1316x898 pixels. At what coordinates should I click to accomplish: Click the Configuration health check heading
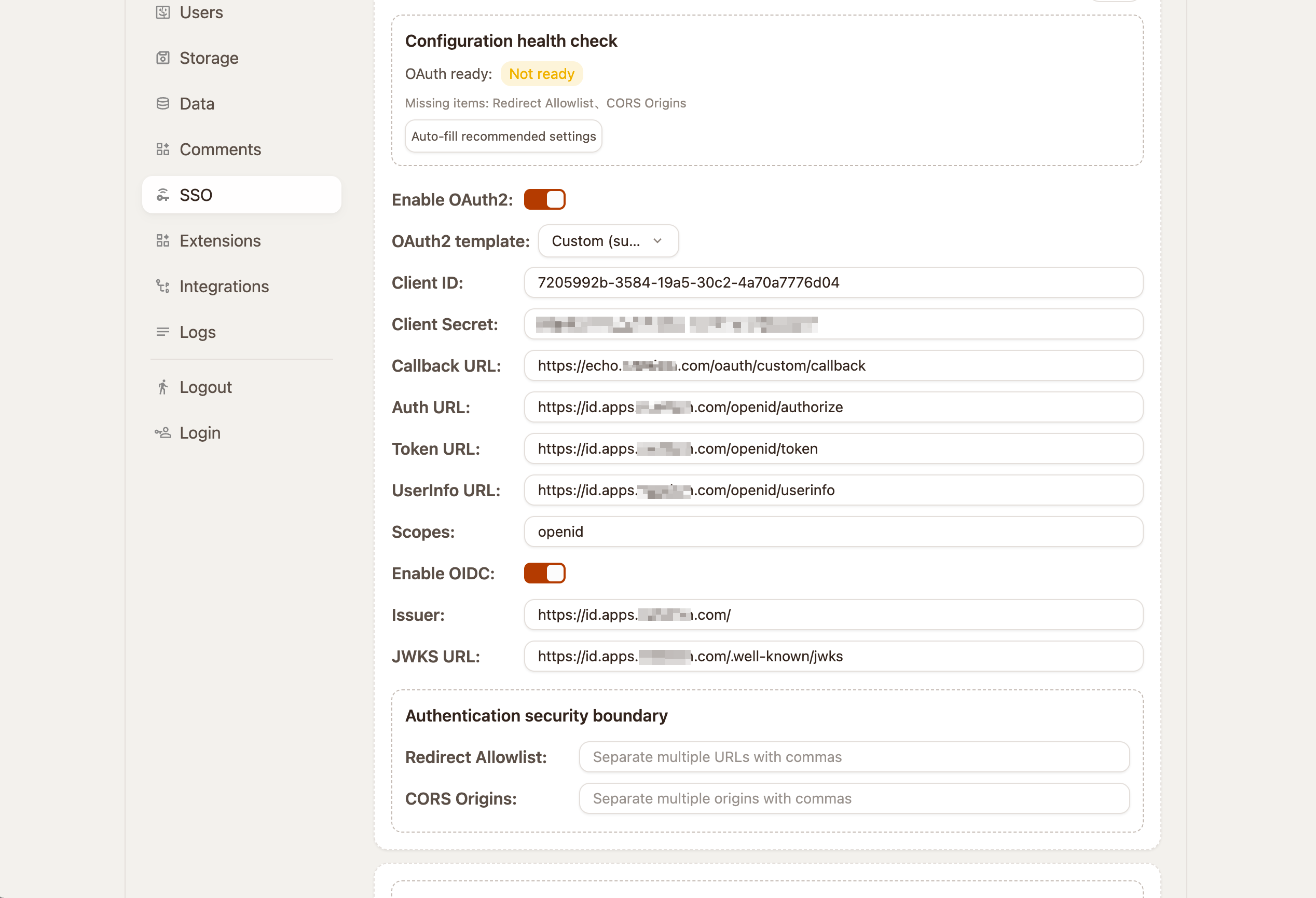[x=511, y=41]
